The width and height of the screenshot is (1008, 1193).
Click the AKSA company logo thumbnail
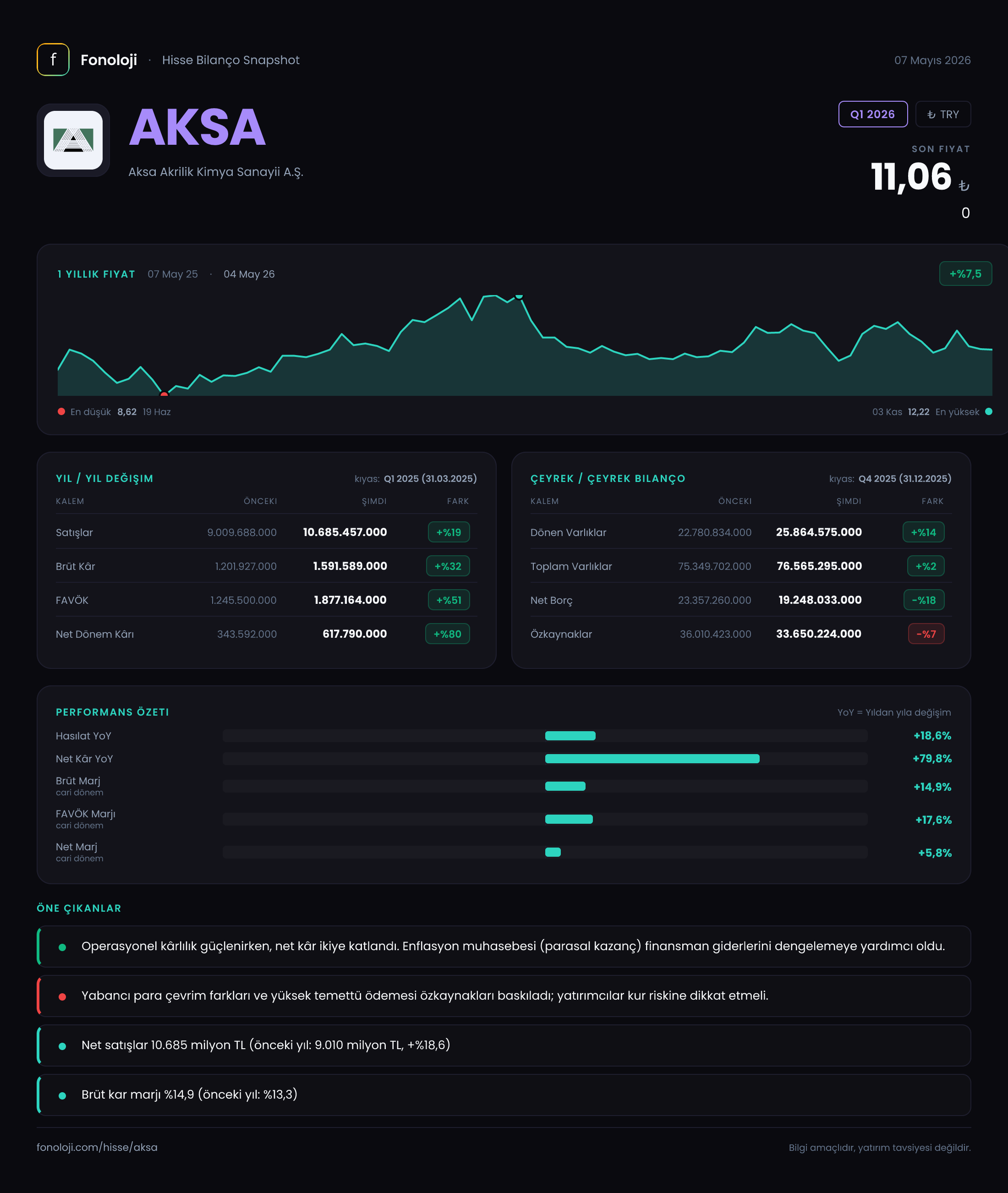(73, 140)
